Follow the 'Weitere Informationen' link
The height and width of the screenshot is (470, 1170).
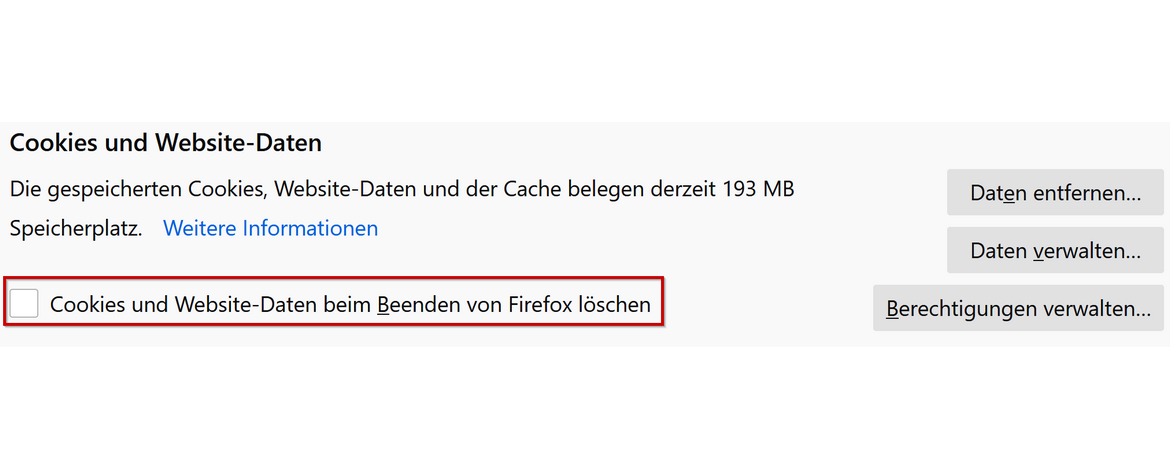point(270,228)
